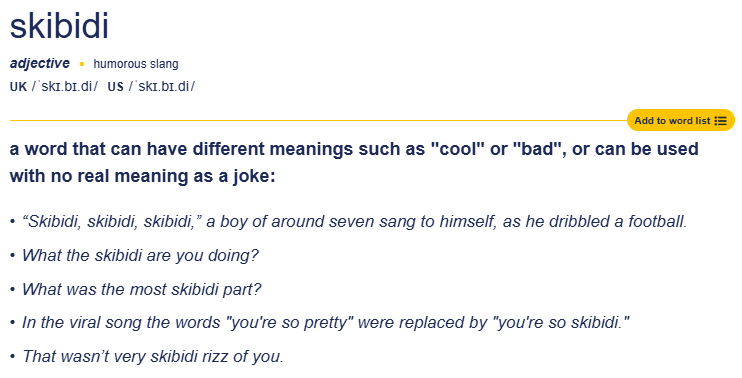Viewport: 742px width, 378px height.
Task: Click the UK region label
Action: coord(18,87)
